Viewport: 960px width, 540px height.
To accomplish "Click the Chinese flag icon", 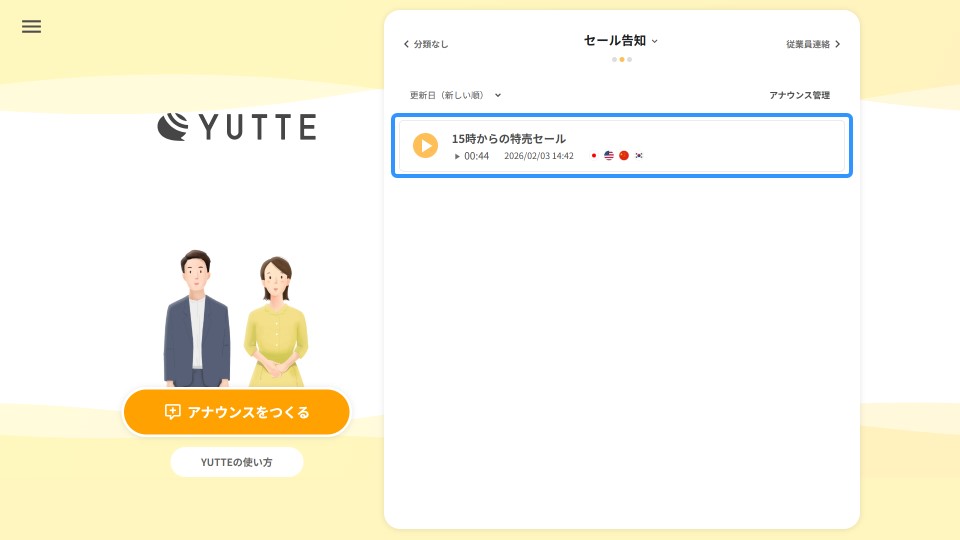I will click(x=624, y=156).
